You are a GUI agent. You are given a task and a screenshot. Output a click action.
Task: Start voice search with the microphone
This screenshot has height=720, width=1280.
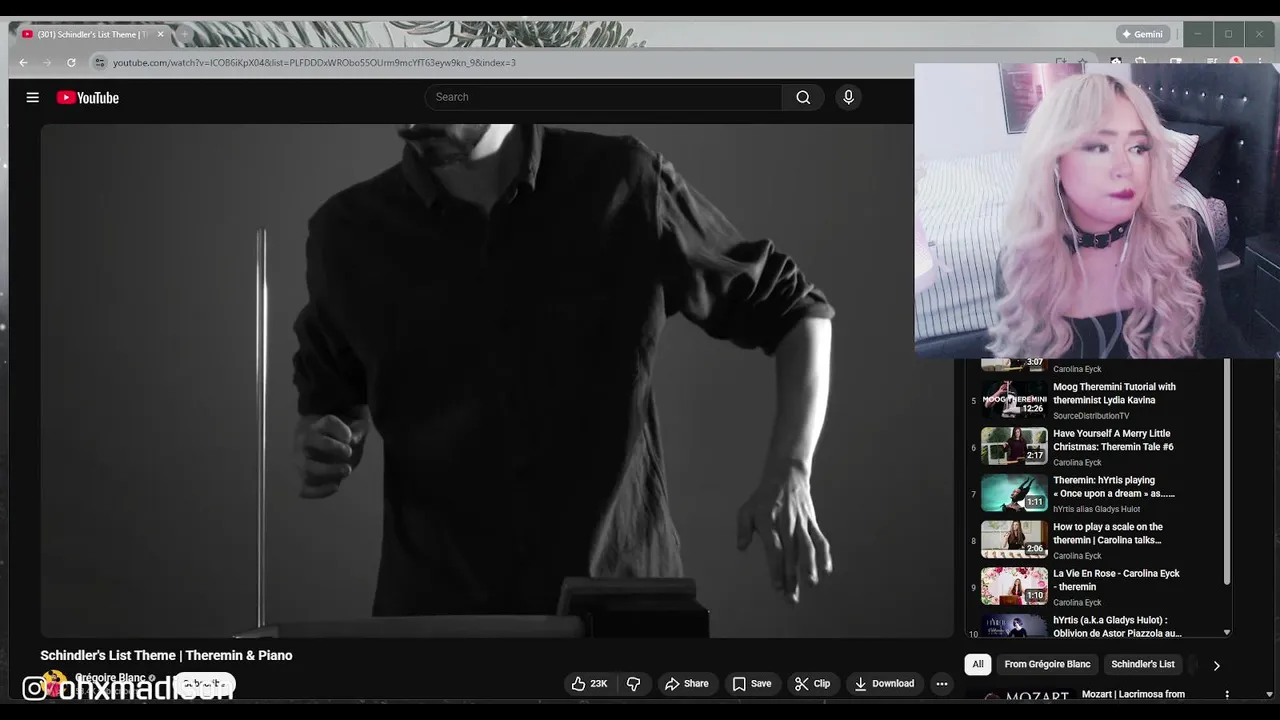coord(848,97)
